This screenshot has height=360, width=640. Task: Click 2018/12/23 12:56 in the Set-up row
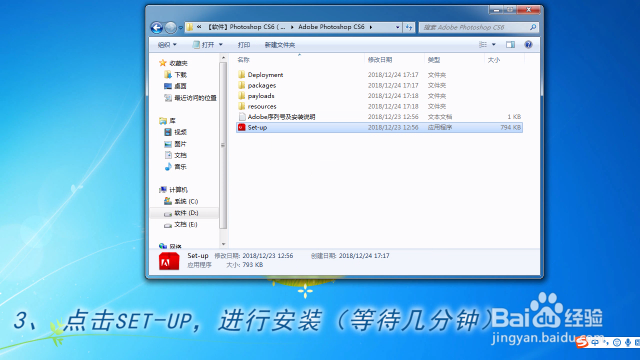[x=393, y=127]
